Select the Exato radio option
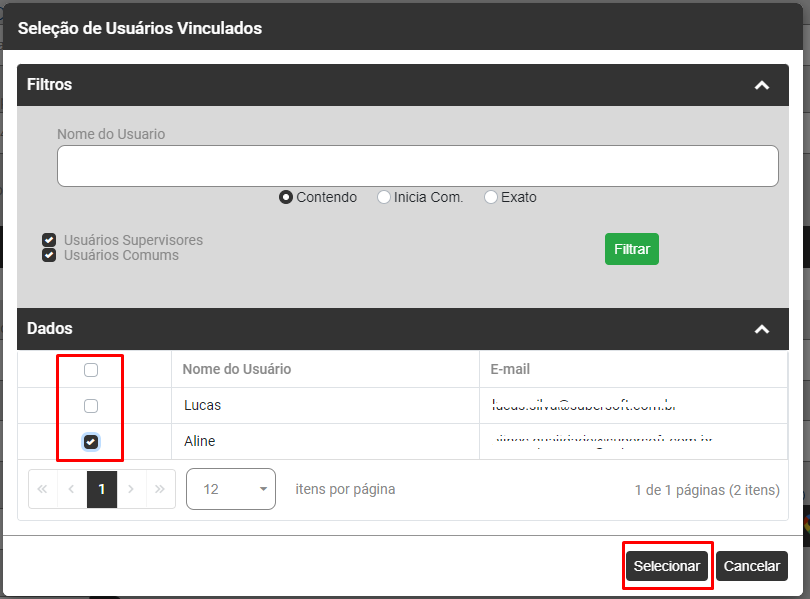810x599 pixels. coord(491,197)
